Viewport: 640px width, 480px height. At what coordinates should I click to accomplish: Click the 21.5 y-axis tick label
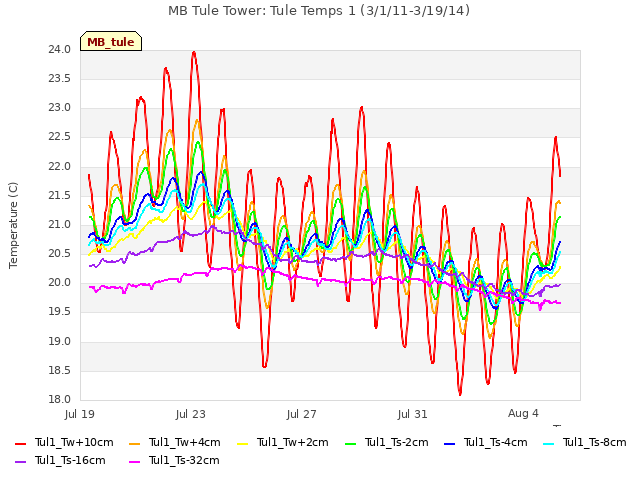point(60,196)
